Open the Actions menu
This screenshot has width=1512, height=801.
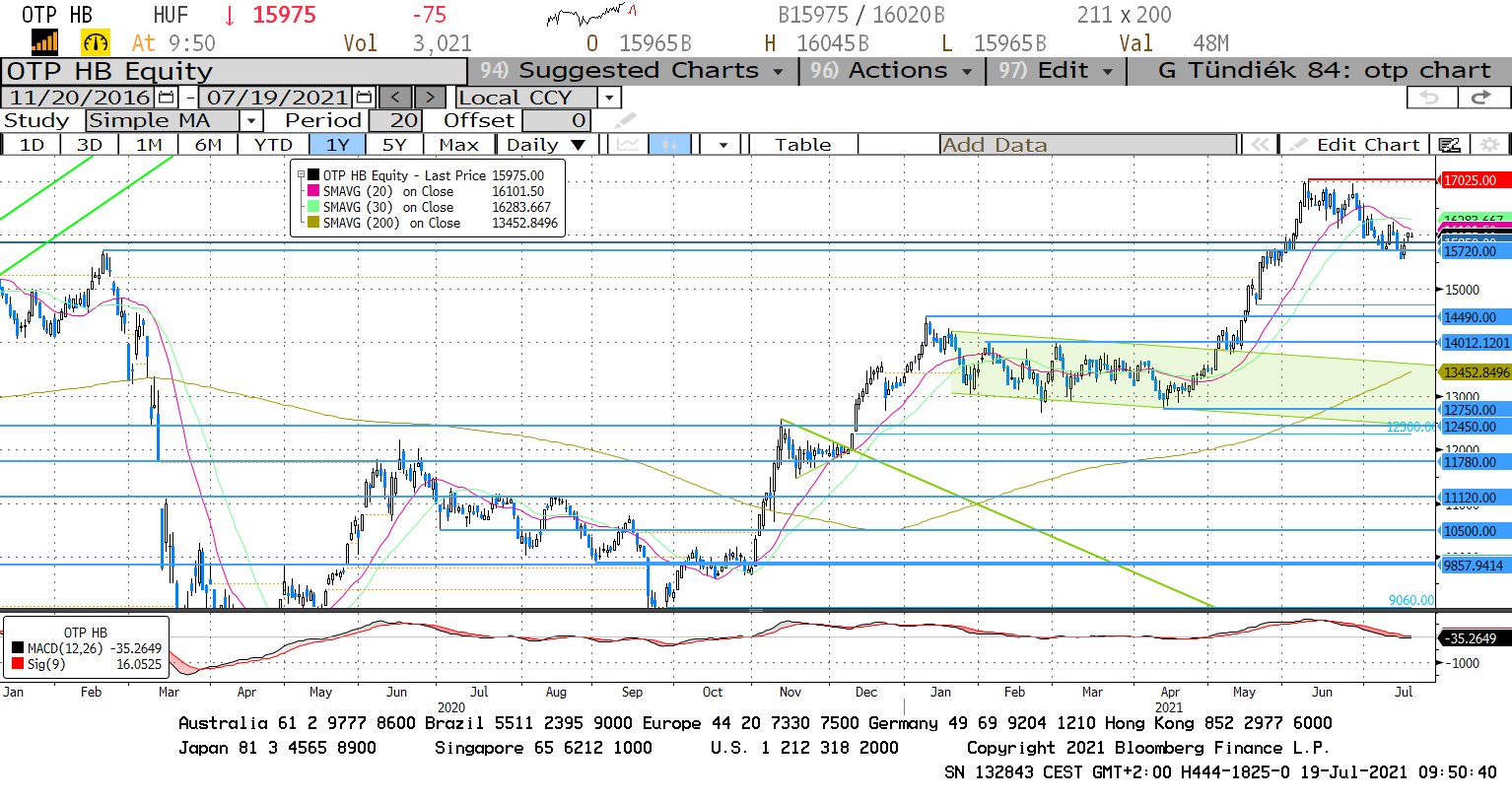click(x=892, y=71)
